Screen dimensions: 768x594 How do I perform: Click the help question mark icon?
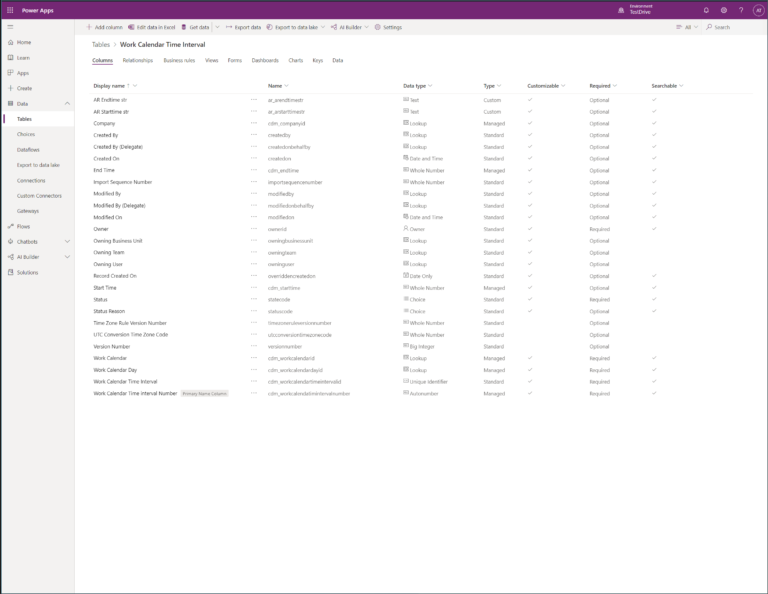click(x=741, y=10)
